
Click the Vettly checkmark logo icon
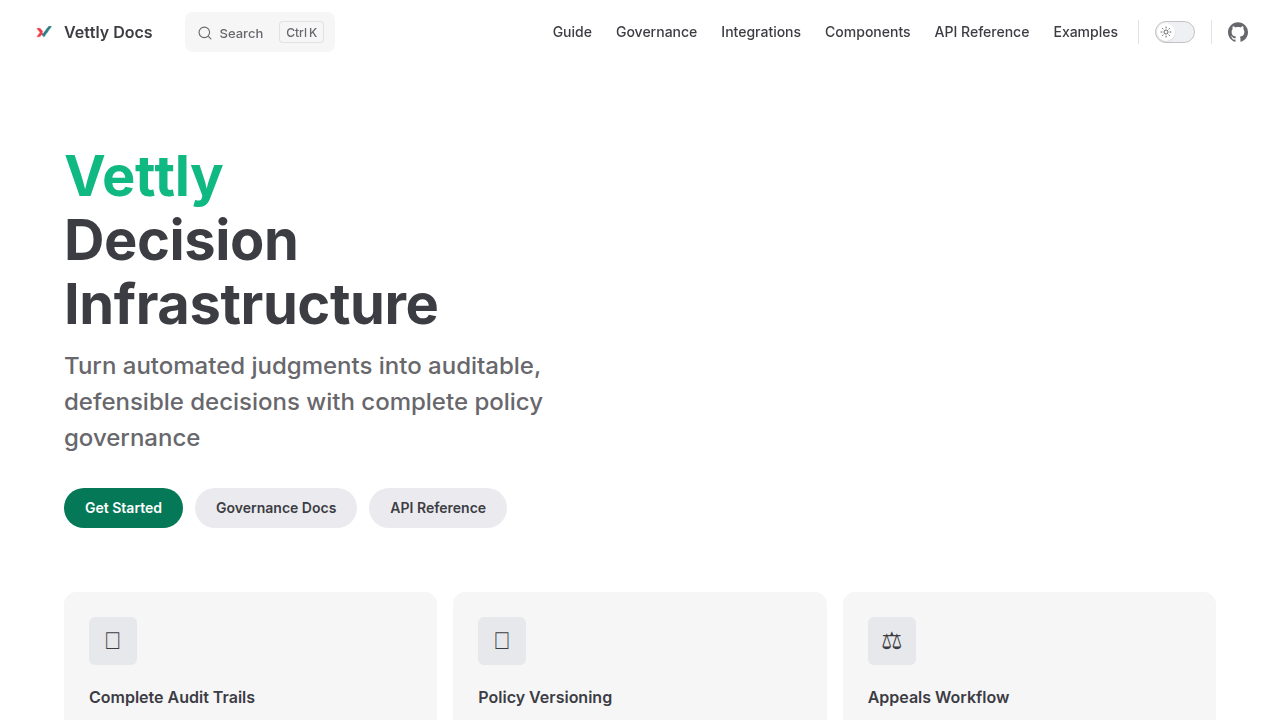44,32
